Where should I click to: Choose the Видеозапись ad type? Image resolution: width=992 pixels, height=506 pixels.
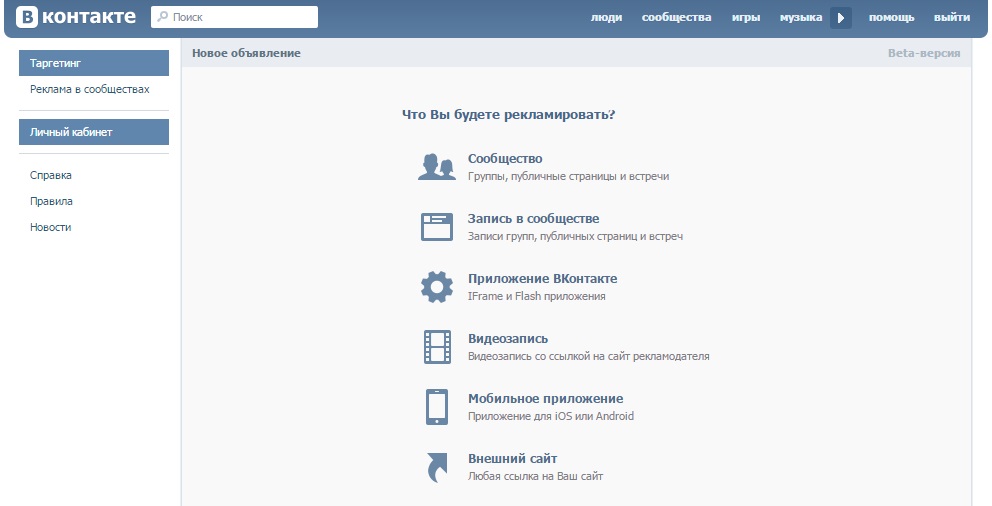point(508,339)
